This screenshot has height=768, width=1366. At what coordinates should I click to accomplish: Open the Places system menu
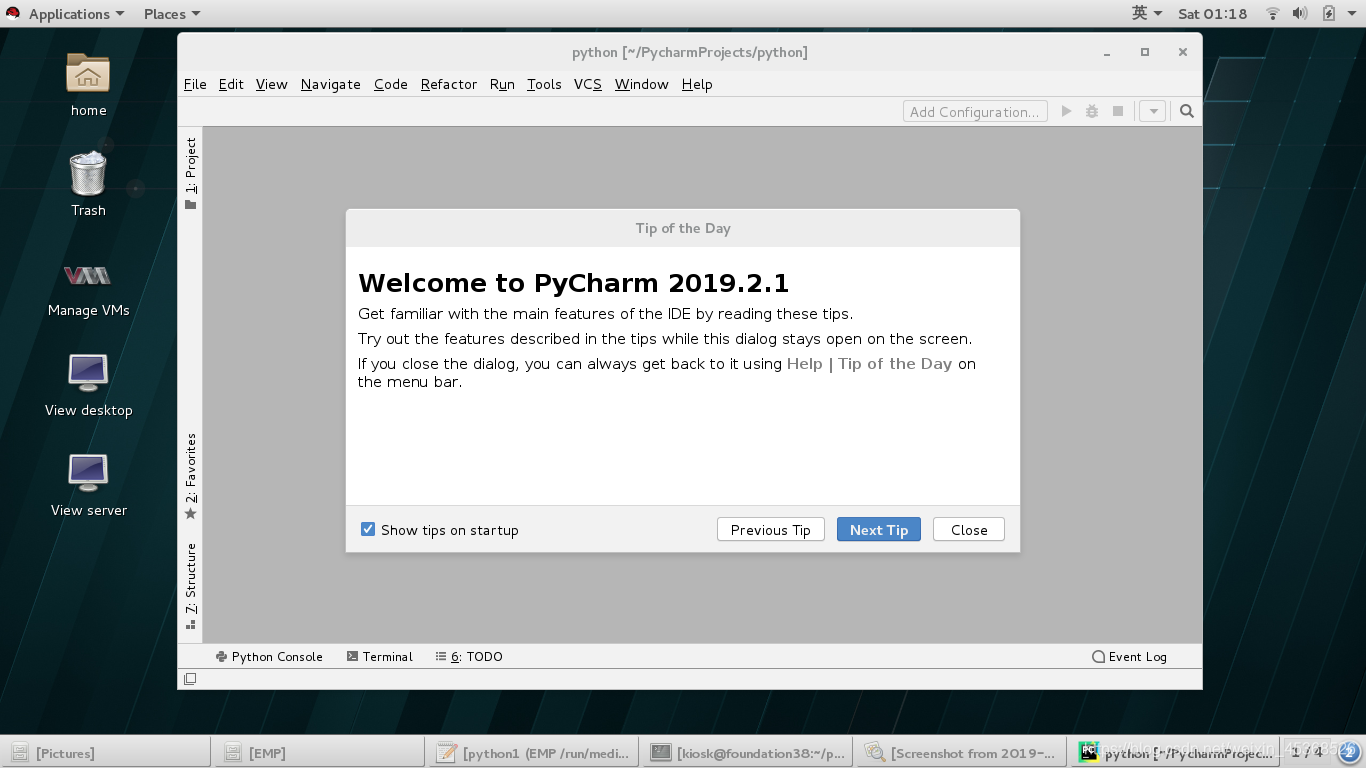tap(172, 14)
